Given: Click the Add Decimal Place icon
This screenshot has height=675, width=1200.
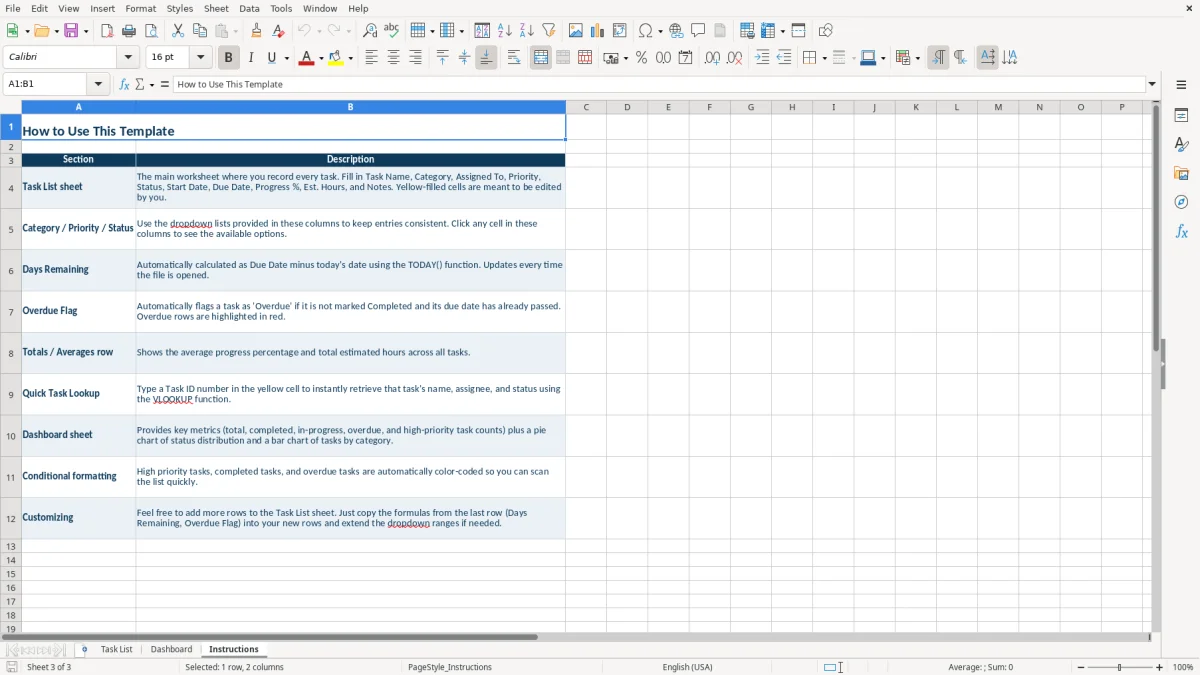Looking at the screenshot, I should tap(712, 58).
